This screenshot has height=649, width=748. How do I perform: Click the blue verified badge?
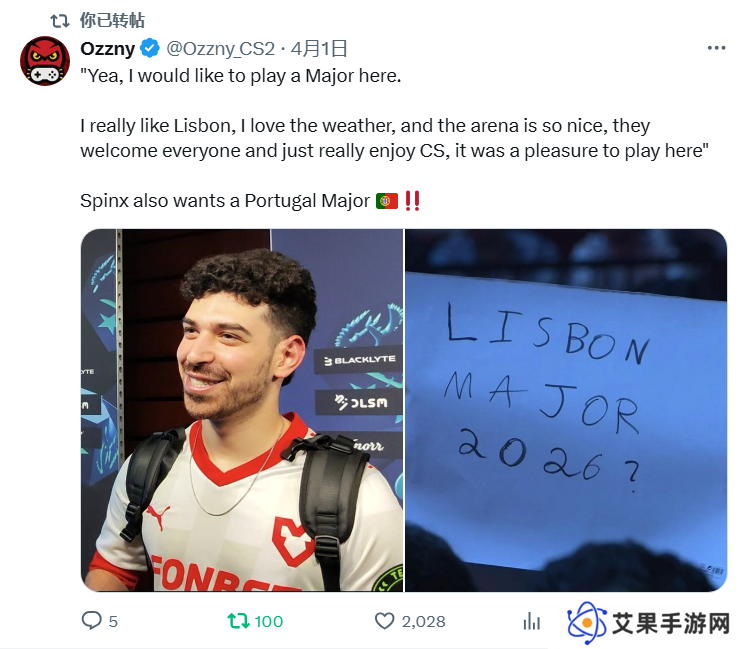(150, 48)
